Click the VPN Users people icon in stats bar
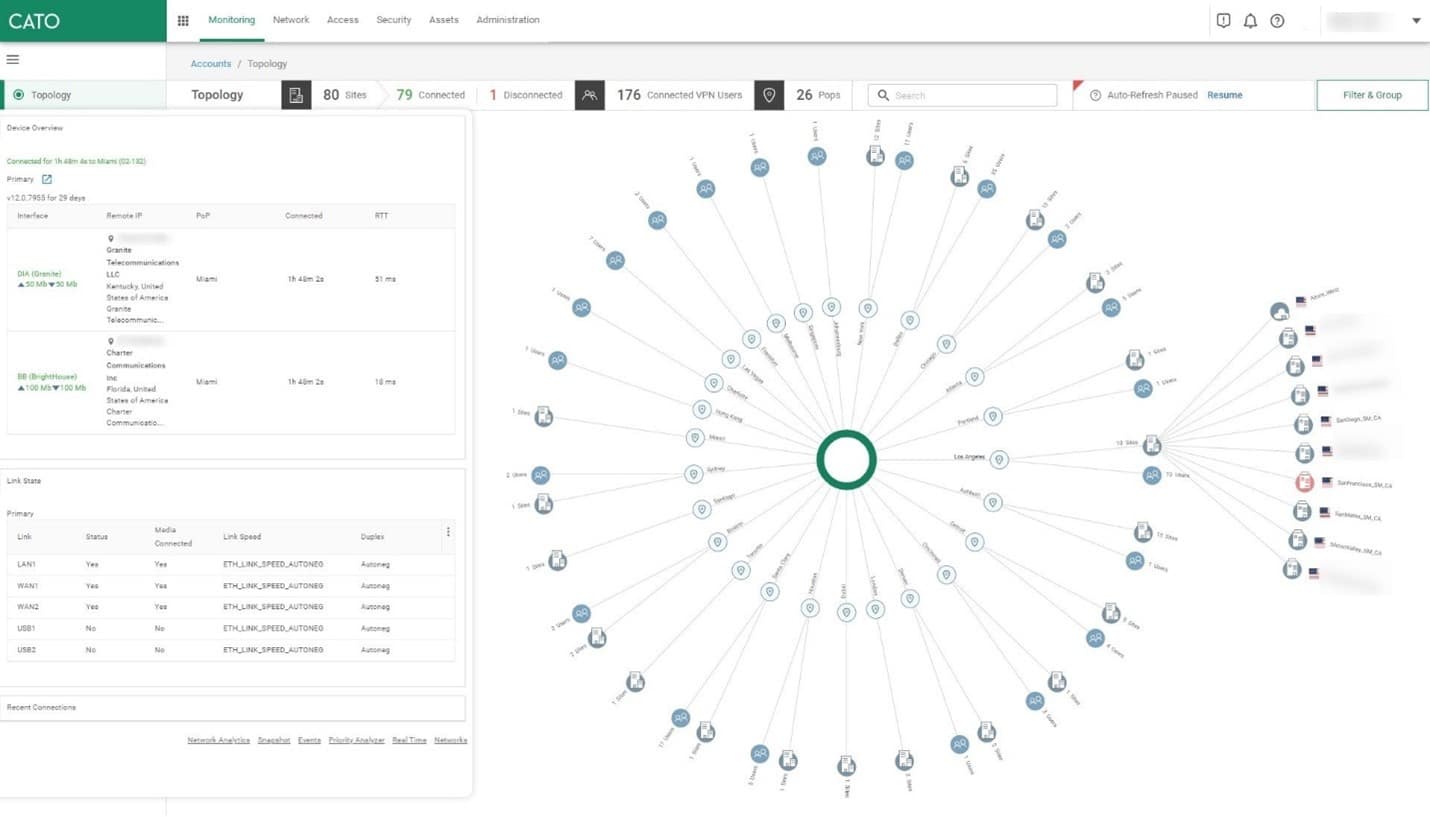The image size is (1430, 817). tap(590, 95)
